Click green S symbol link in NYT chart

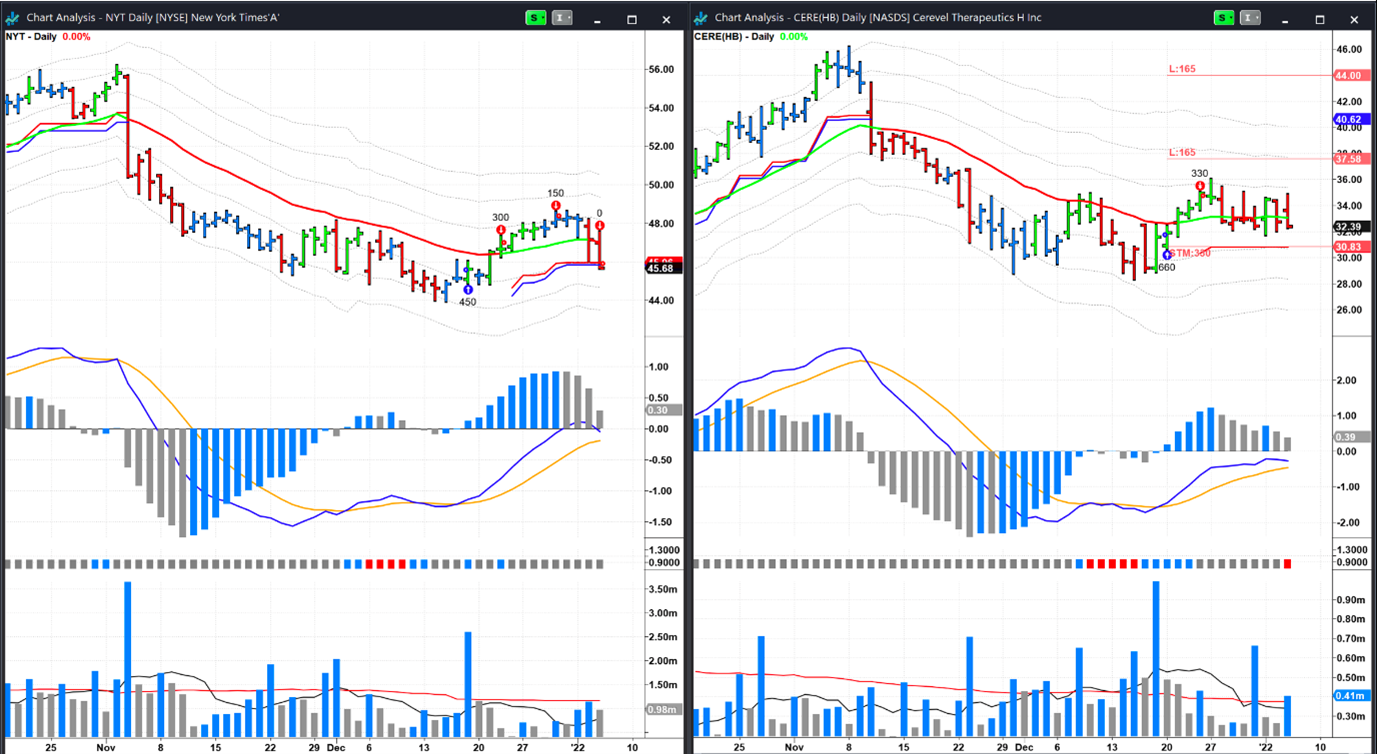(x=535, y=18)
